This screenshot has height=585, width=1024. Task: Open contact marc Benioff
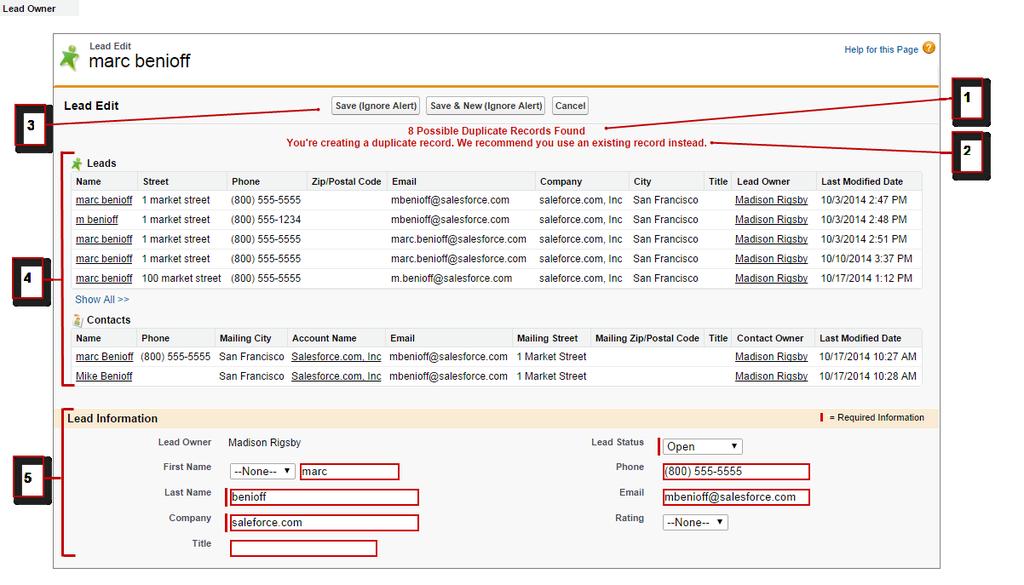click(104, 356)
